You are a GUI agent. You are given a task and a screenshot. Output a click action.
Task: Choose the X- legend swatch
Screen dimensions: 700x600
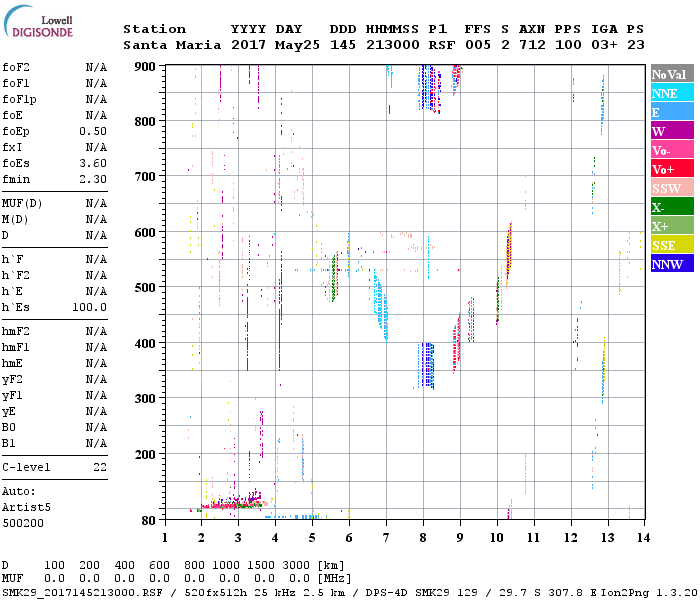tap(672, 207)
